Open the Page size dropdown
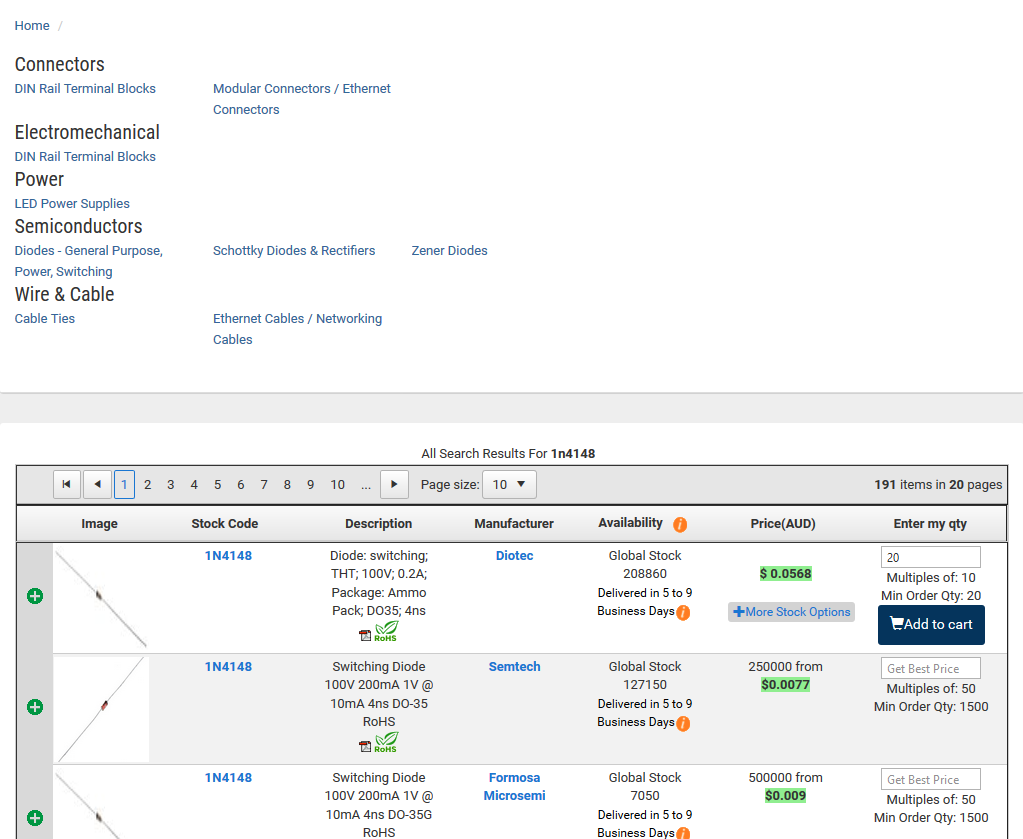Viewport: 1023px width, 839px height. pos(509,485)
